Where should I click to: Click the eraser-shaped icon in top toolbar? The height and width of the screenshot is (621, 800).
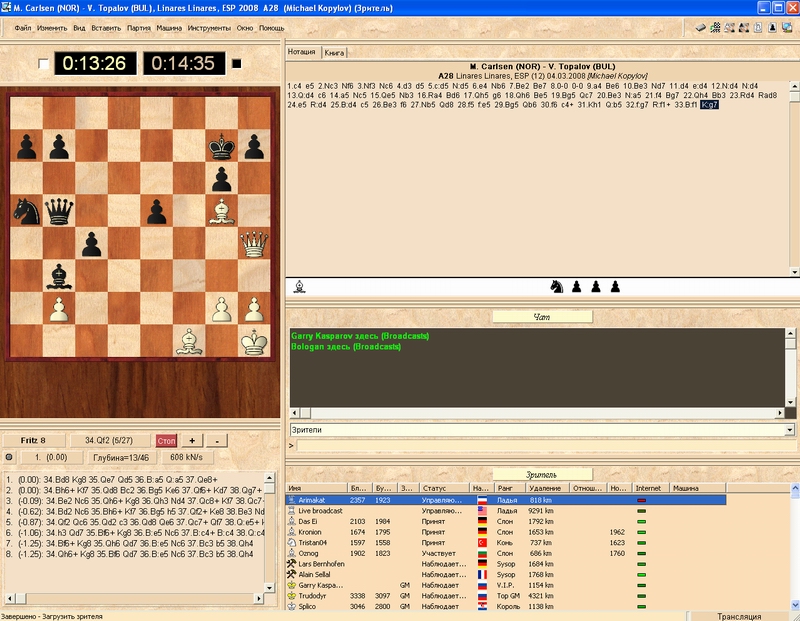point(701,28)
